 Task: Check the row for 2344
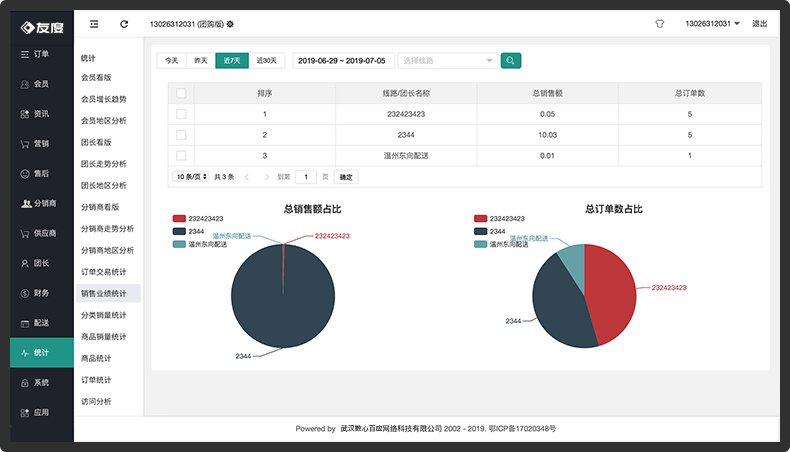pyautogui.click(x=181, y=135)
